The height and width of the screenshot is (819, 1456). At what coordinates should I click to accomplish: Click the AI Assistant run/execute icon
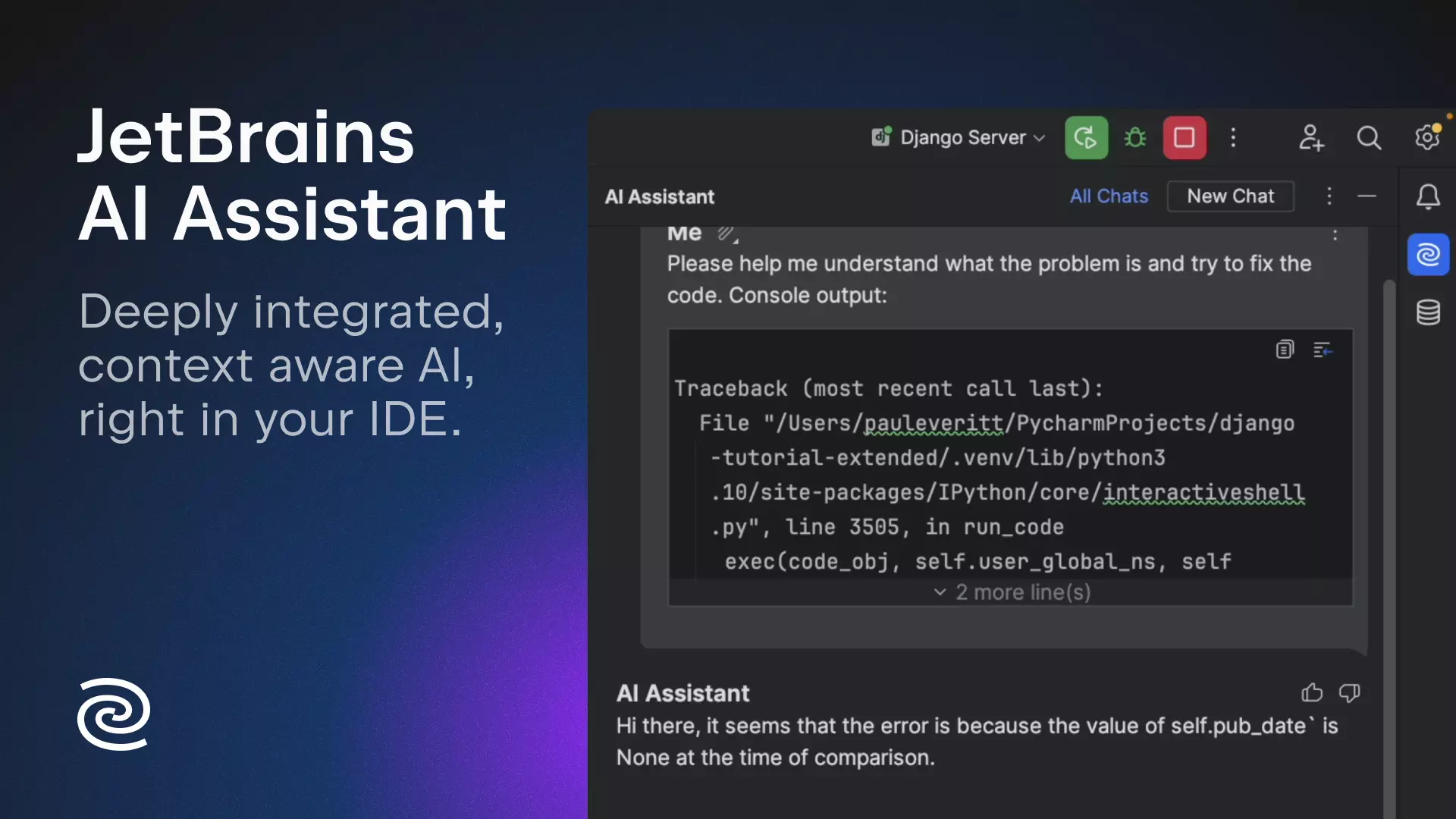click(1086, 137)
